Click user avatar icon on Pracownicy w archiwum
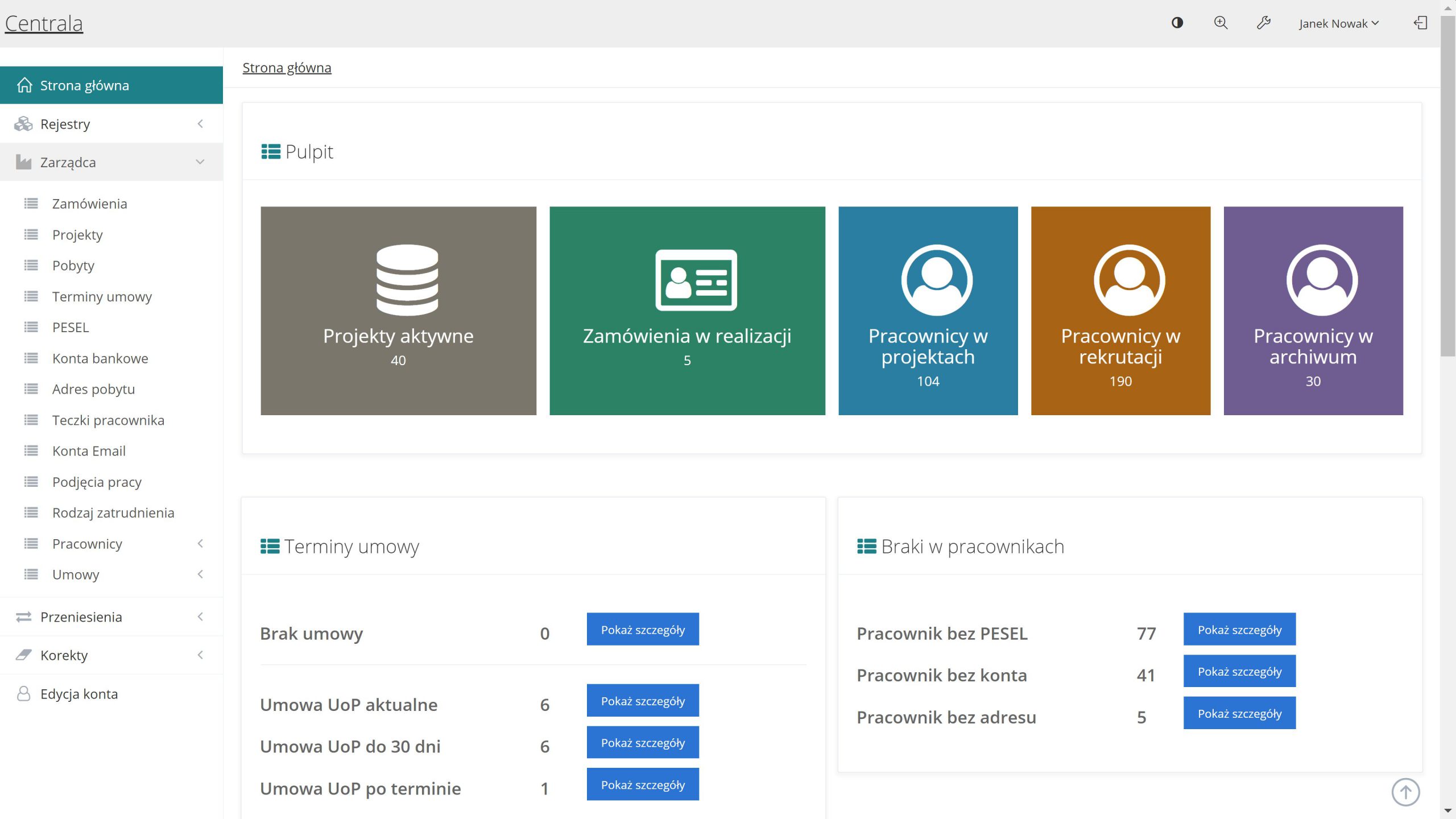The image size is (1456, 819). click(1322, 280)
